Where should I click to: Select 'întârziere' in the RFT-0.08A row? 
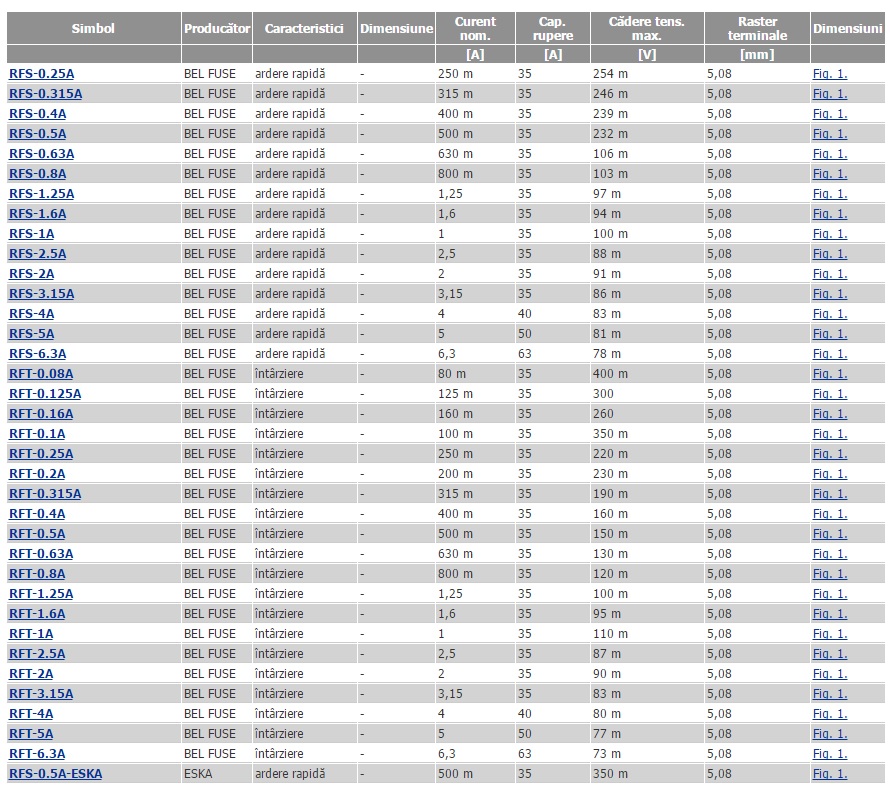point(279,374)
